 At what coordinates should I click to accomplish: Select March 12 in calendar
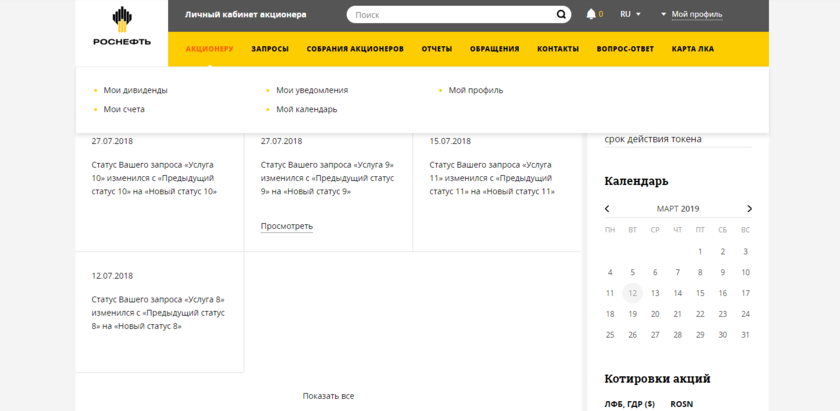632,293
